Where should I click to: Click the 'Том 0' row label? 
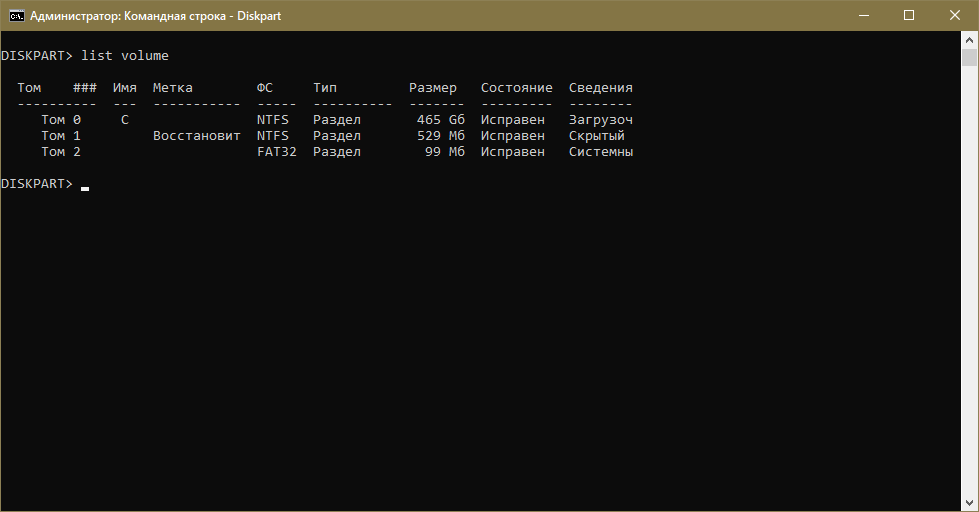[x=61, y=120]
